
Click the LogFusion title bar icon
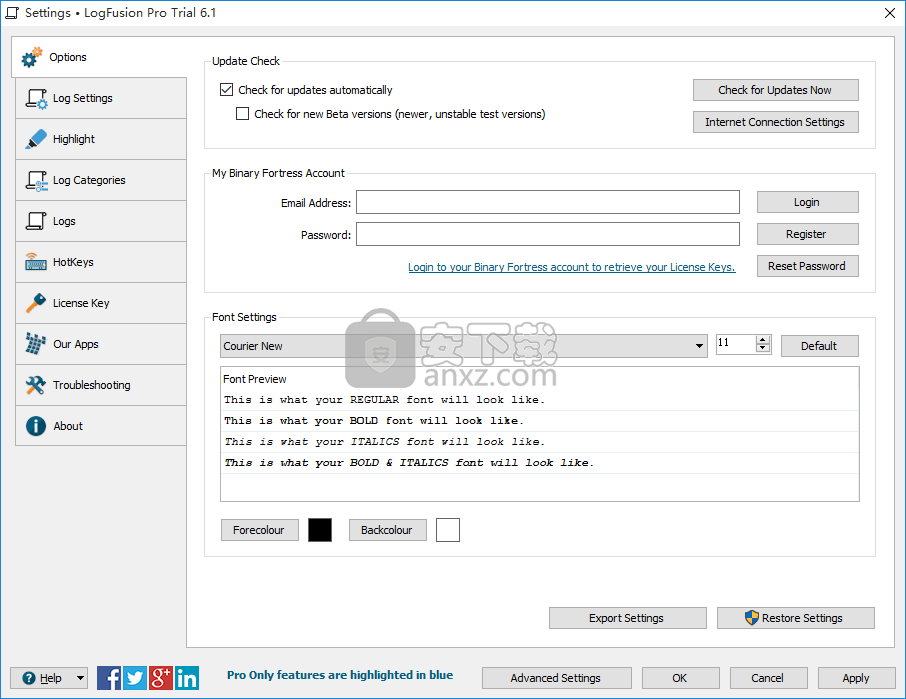pos(12,13)
